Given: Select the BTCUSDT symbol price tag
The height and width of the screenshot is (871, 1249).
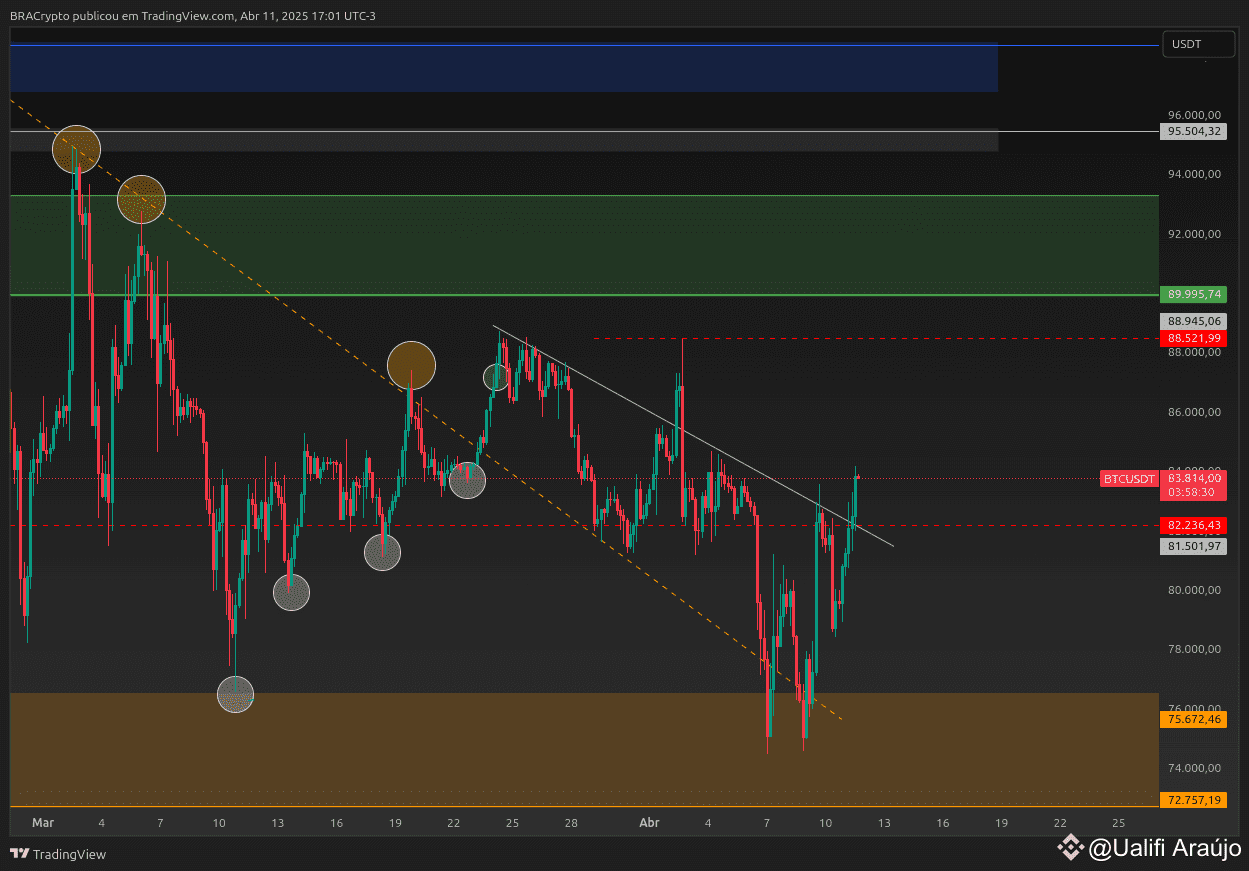Looking at the screenshot, I should [x=1130, y=479].
